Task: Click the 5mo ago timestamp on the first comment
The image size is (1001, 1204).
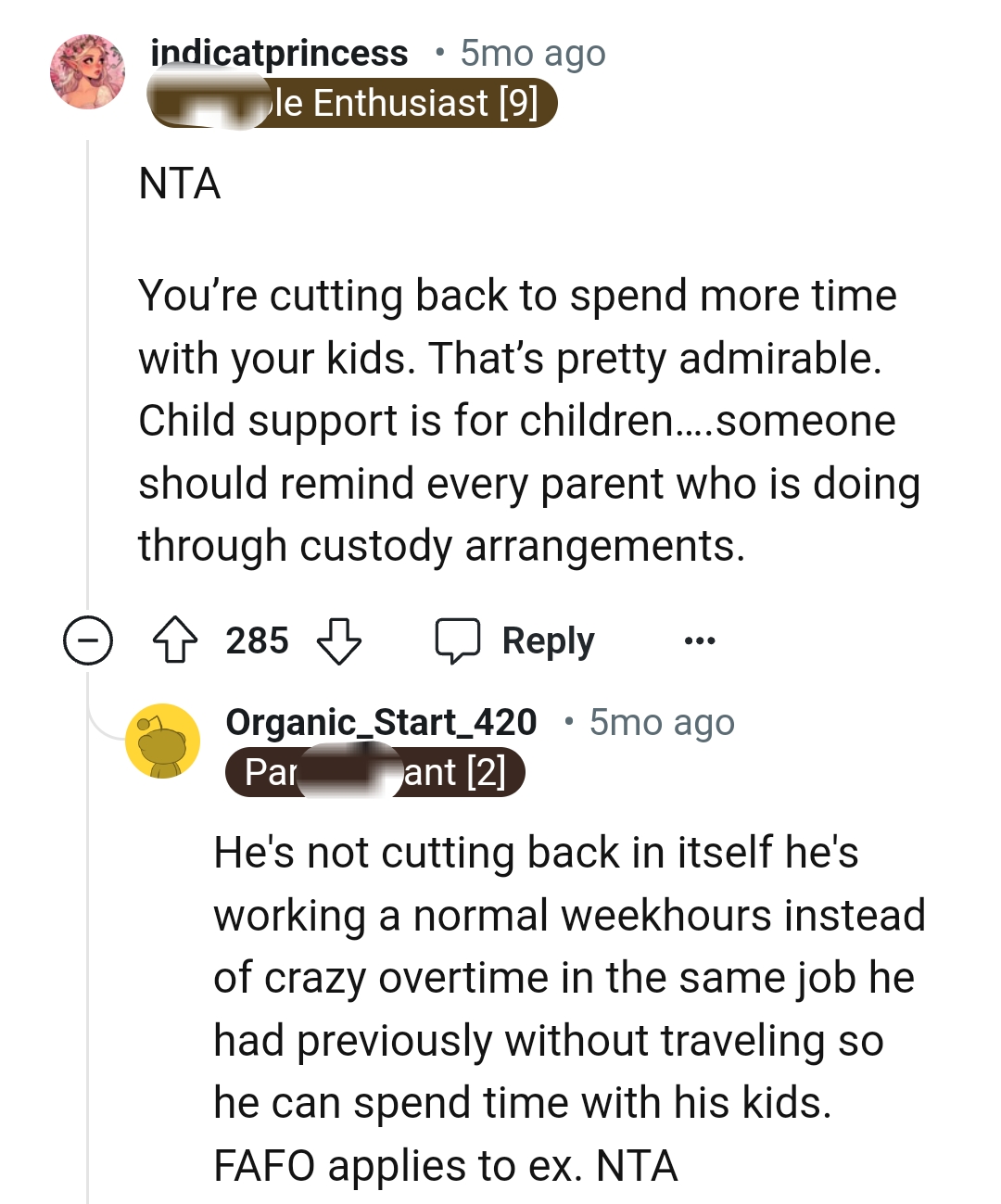Action: tap(530, 53)
